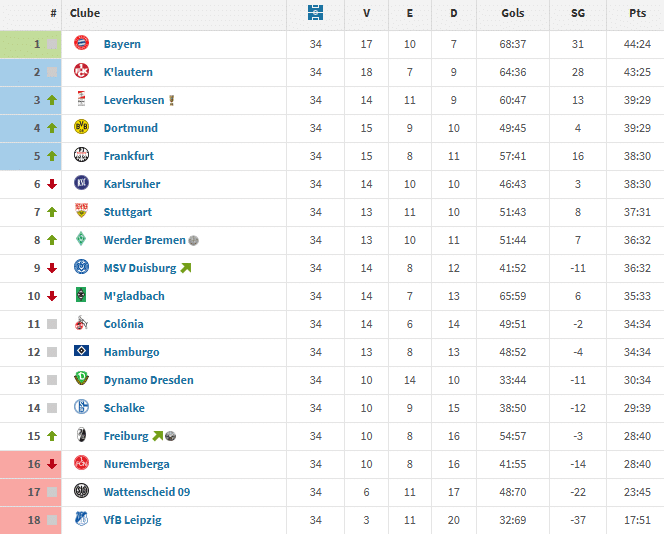Open the Wattenscheid 09 team link
The width and height of the screenshot is (664, 534).
click(147, 492)
